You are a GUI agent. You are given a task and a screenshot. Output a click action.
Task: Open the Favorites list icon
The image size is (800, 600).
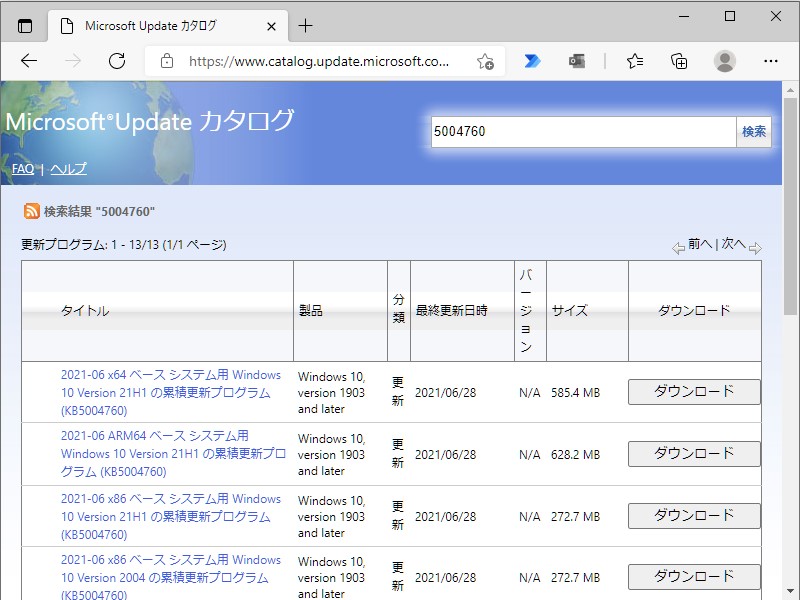[635, 61]
